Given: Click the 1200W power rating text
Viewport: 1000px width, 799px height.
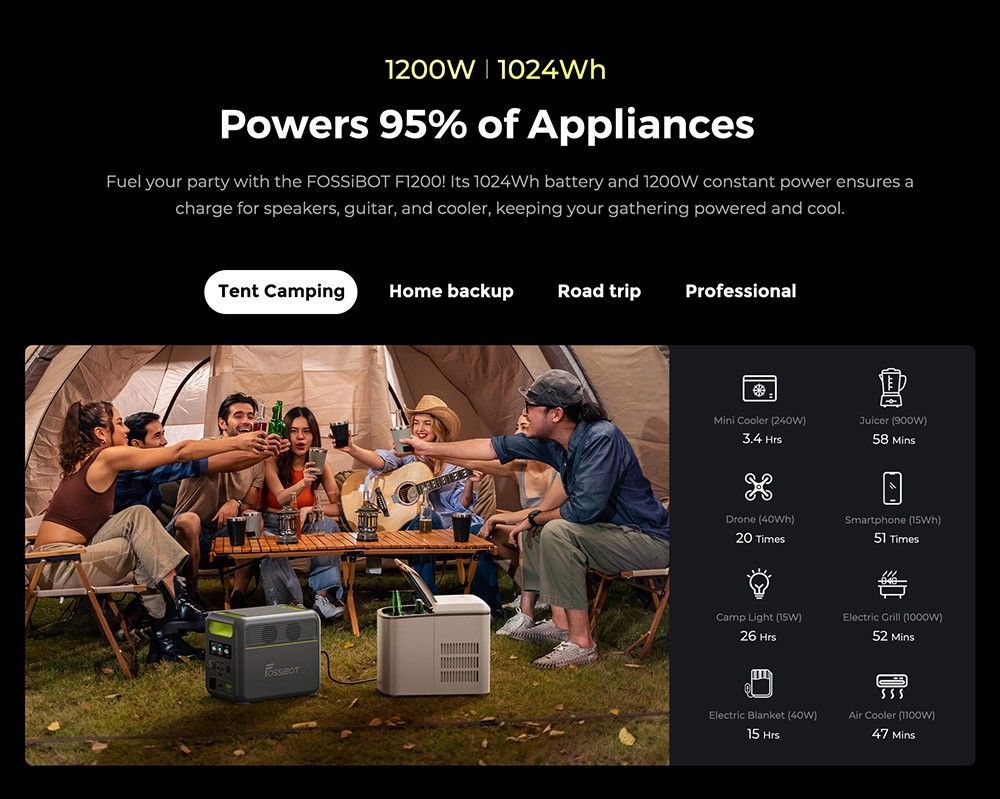Looking at the screenshot, I should (x=430, y=70).
